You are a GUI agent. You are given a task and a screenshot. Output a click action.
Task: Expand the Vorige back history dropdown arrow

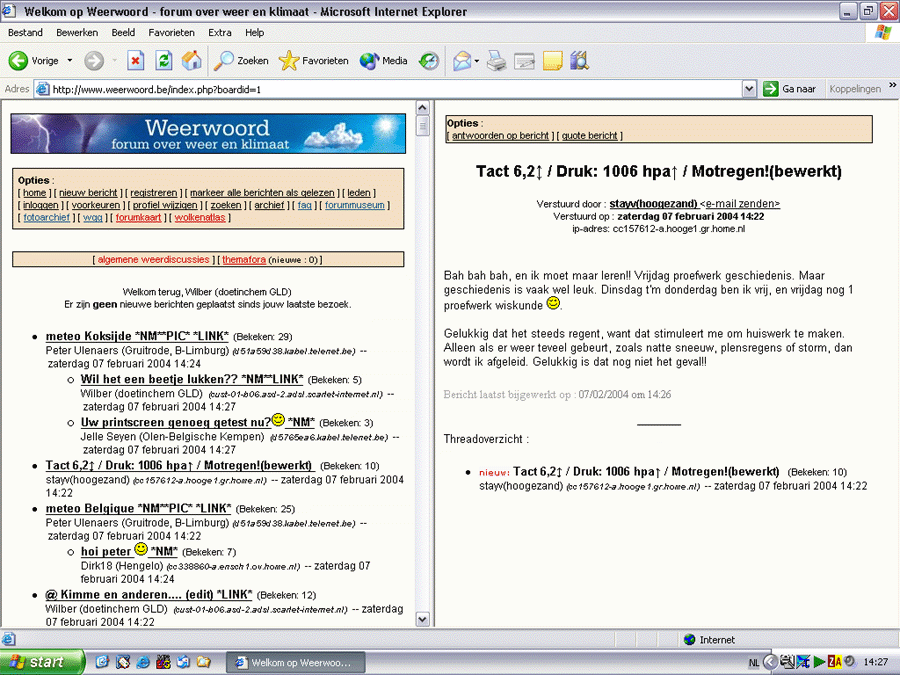pyautogui.click(x=70, y=61)
